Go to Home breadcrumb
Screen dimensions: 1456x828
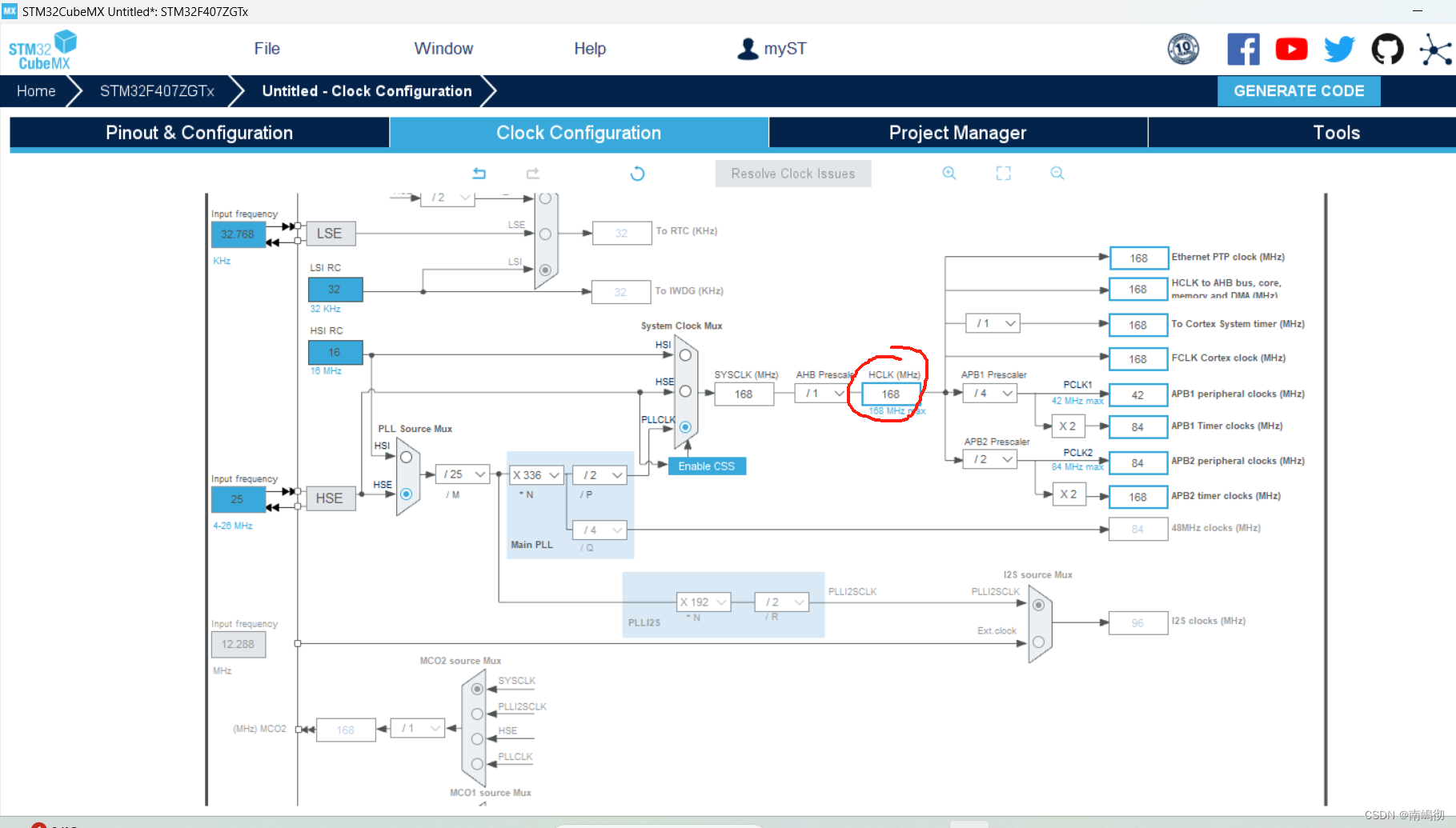36,91
